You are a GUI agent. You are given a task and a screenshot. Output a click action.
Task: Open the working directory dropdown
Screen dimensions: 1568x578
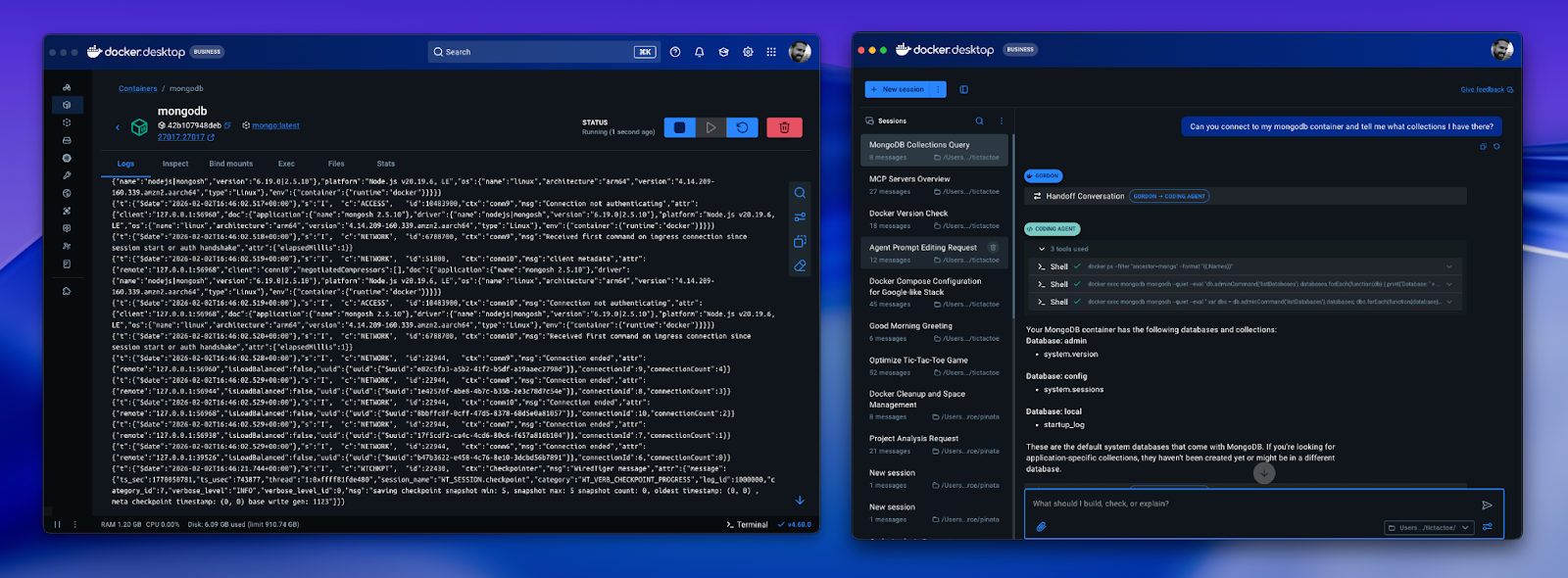pyautogui.click(x=1430, y=528)
